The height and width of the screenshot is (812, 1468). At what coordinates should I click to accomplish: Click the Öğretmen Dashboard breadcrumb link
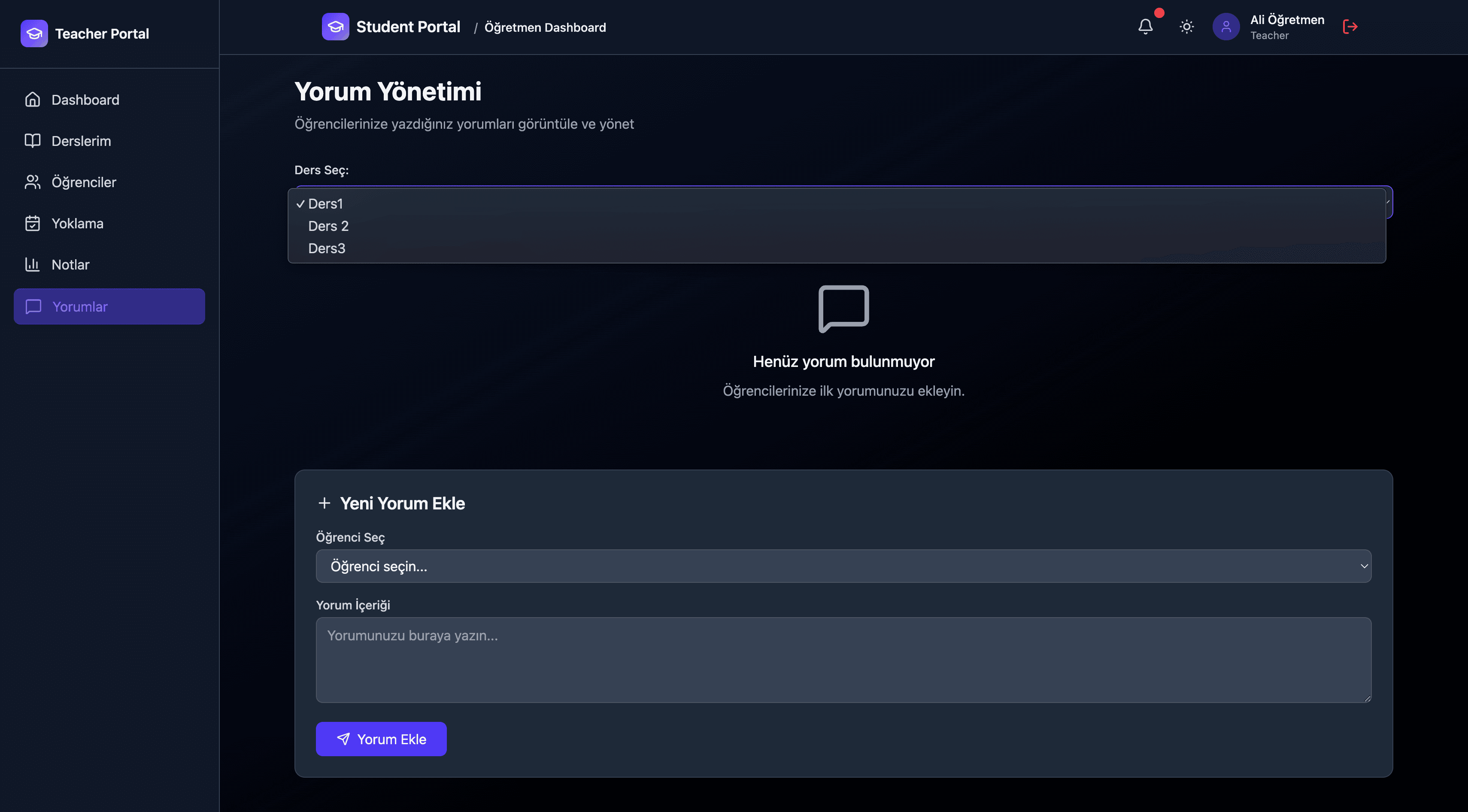click(x=545, y=27)
